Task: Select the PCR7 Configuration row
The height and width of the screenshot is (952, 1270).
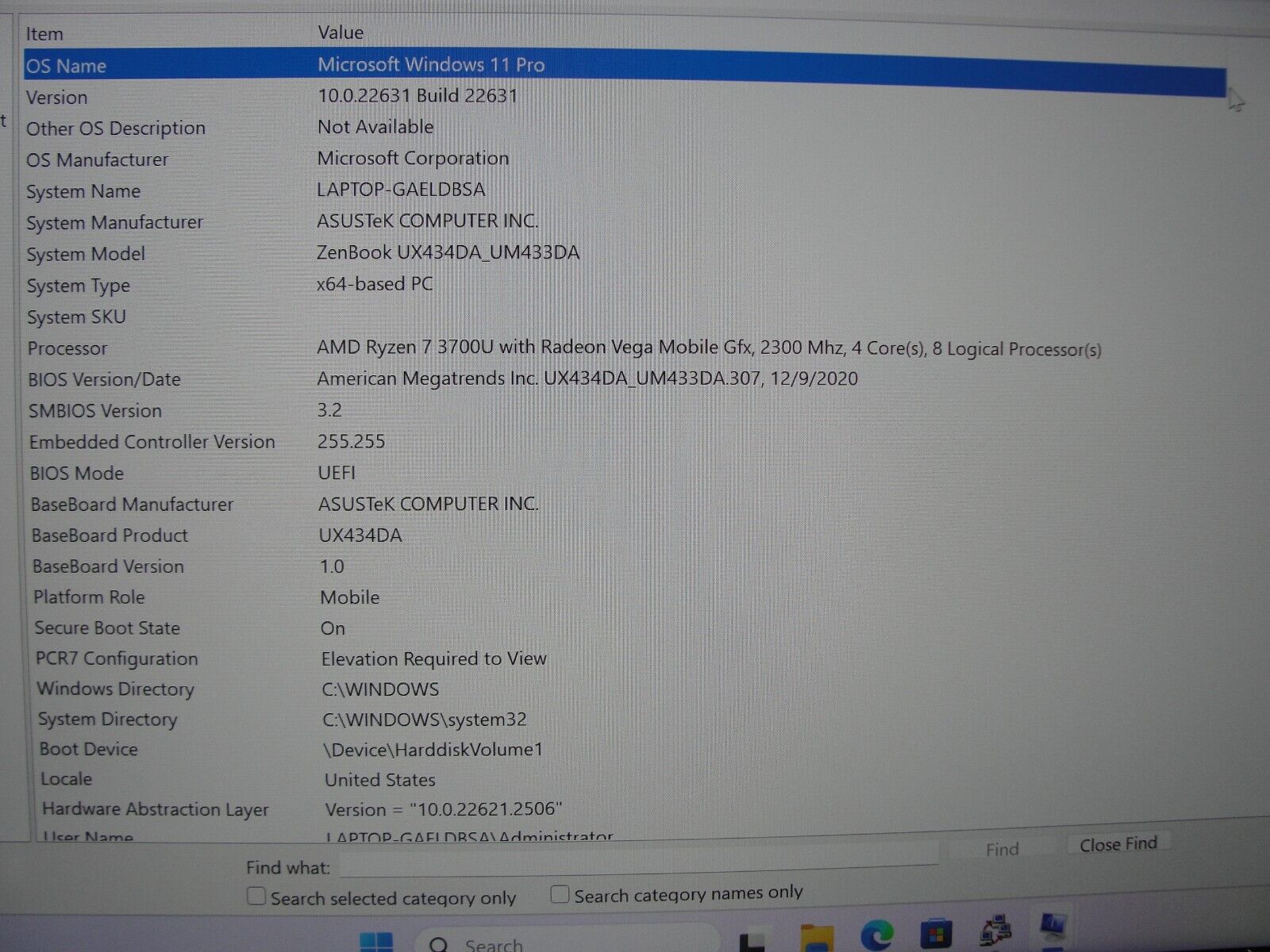Action: (x=625, y=658)
